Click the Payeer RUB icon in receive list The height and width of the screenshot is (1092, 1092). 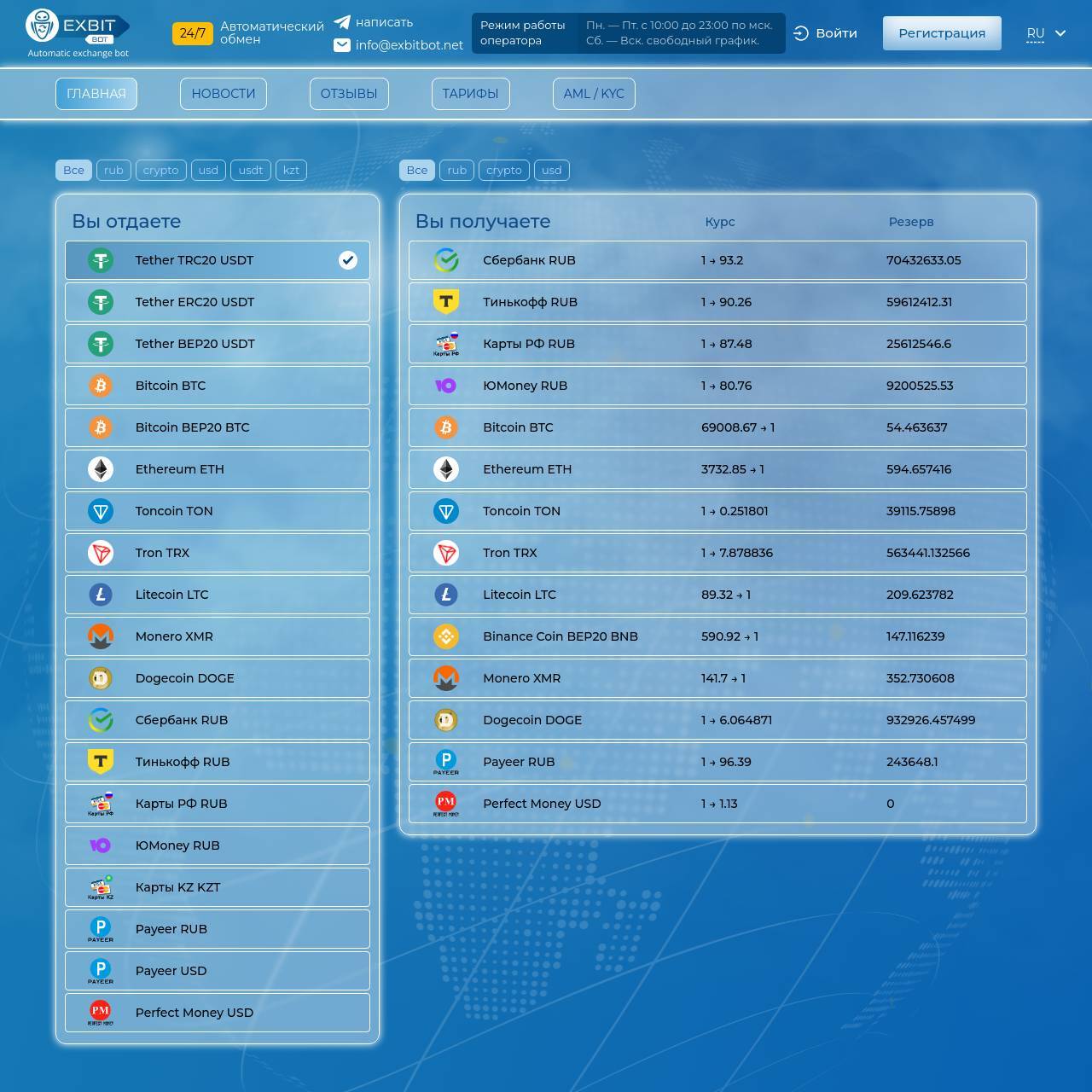446,762
